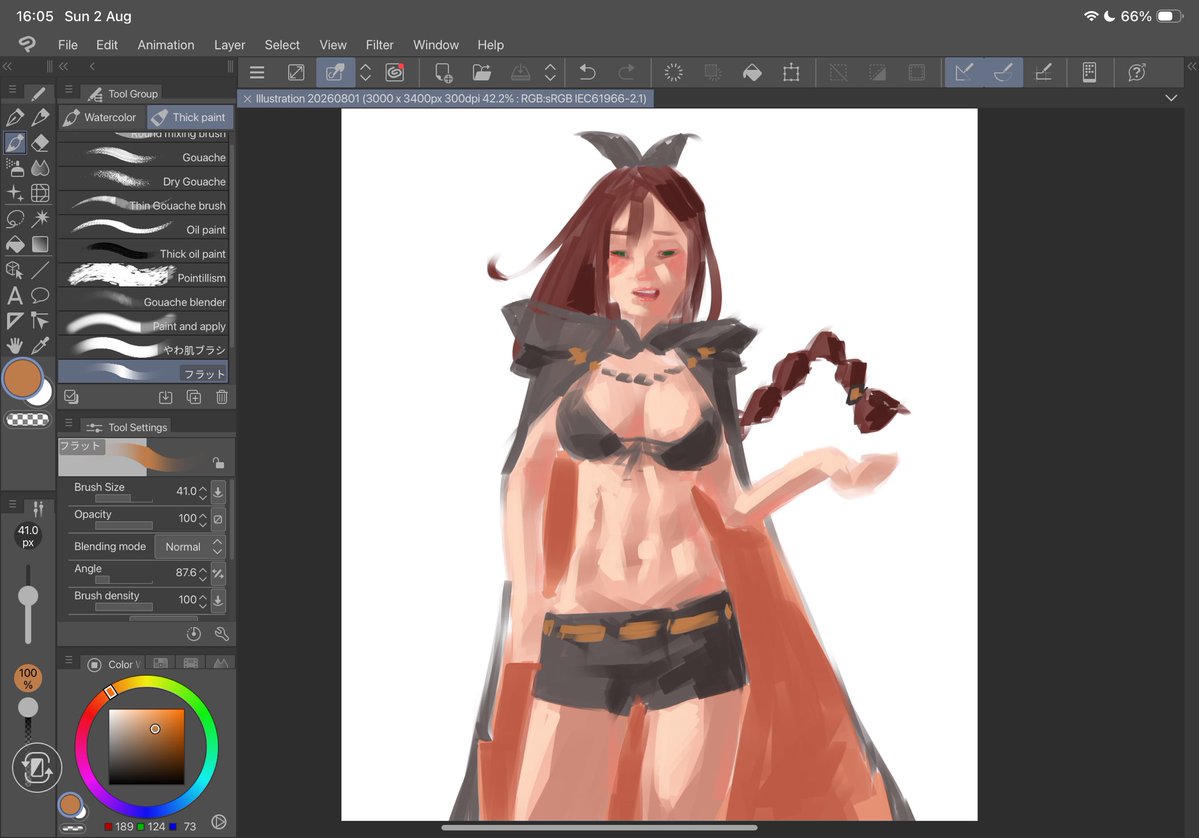Screen dimensions: 1199x838
Task: Select the Dry Gouache brush
Action: [143, 181]
